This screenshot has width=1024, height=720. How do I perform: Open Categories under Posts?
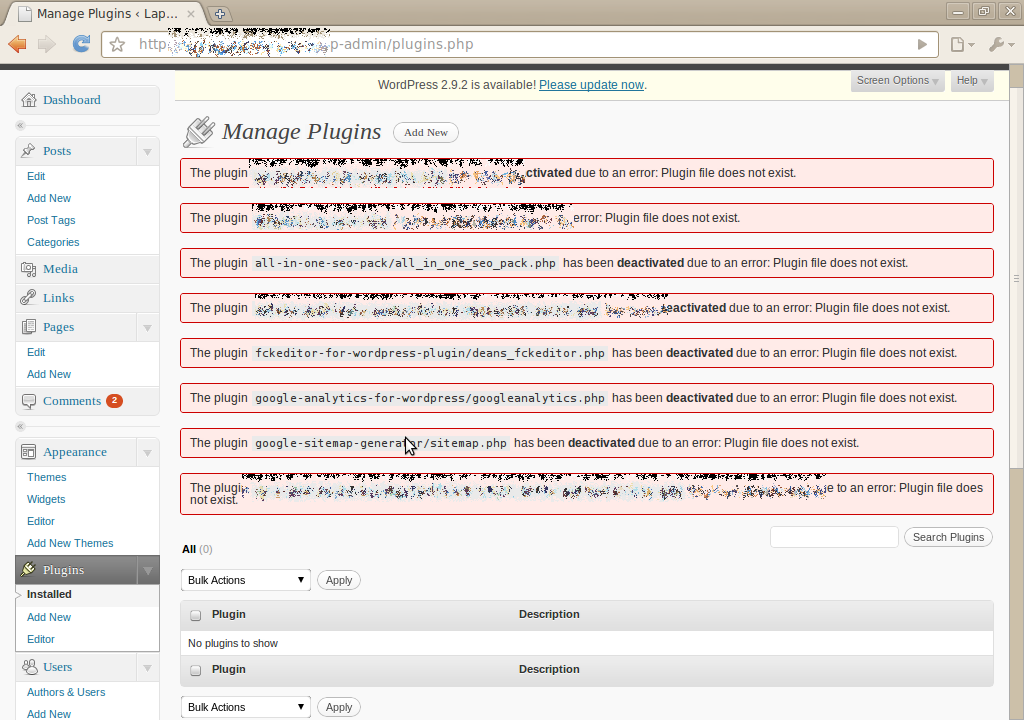pyautogui.click(x=53, y=242)
